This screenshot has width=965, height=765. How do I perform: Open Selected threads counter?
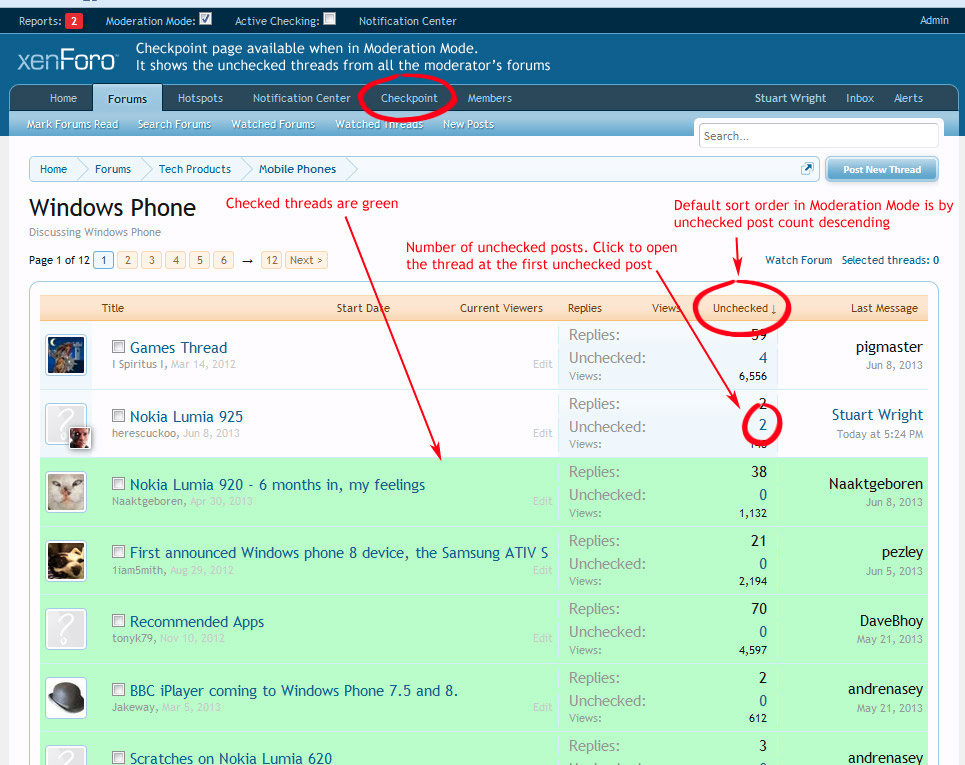point(891,260)
